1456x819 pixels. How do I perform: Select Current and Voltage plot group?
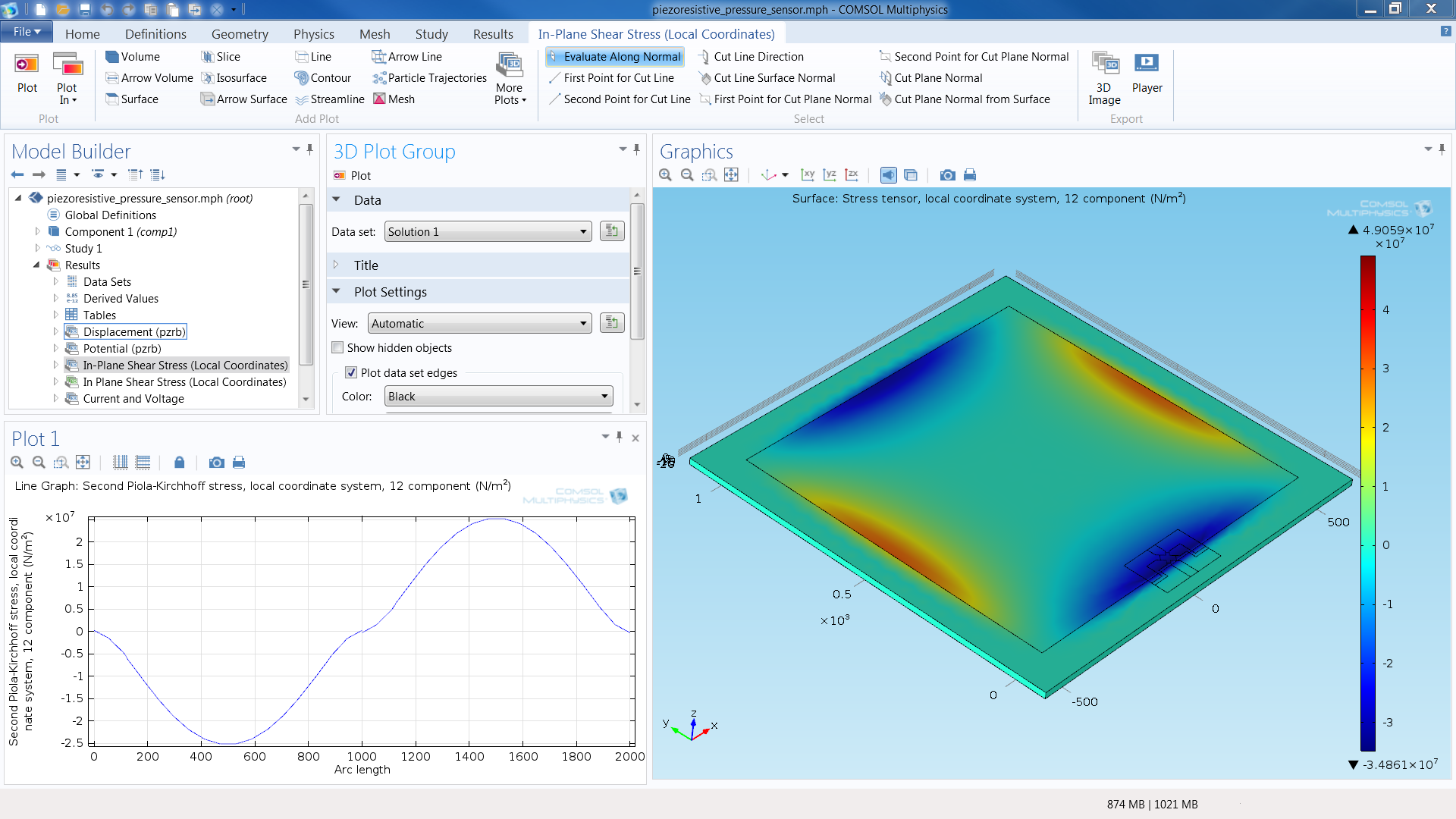point(124,399)
